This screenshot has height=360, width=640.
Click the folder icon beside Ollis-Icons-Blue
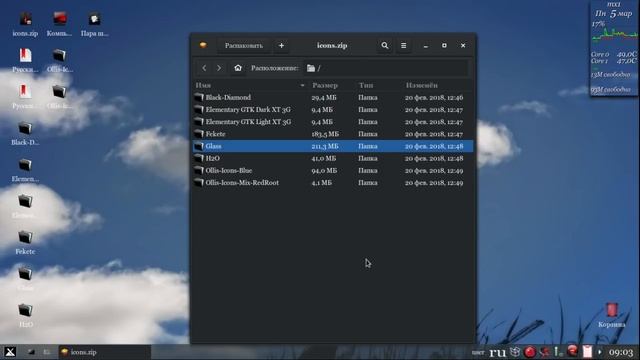point(199,171)
